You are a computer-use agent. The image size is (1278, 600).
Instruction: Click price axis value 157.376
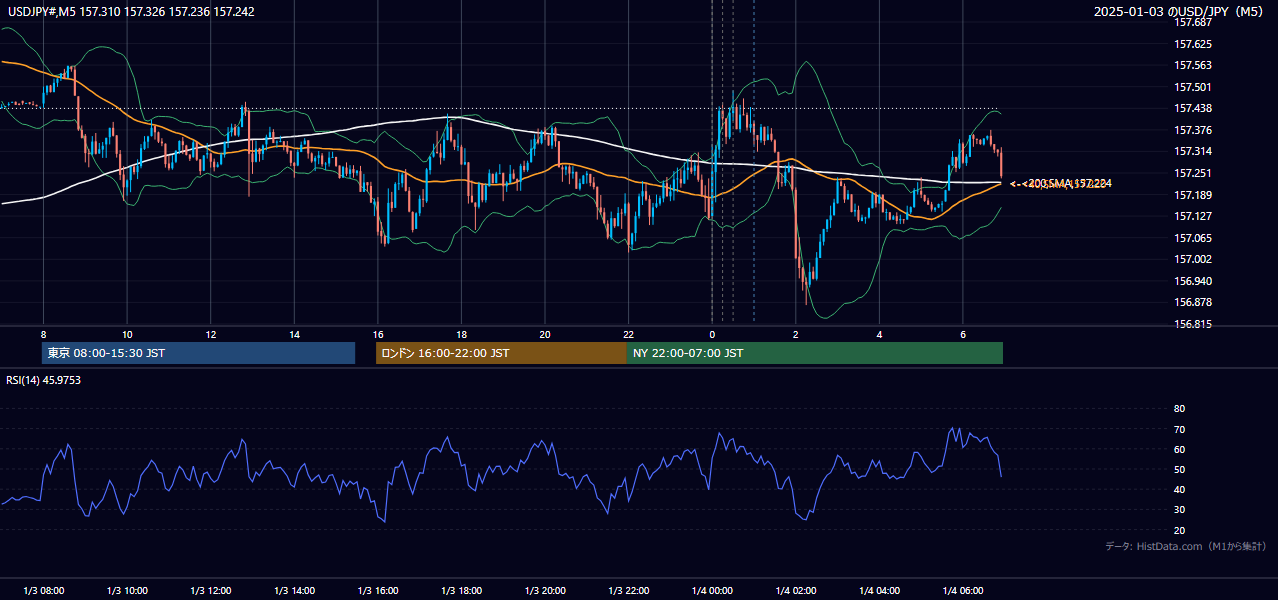point(1193,130)
